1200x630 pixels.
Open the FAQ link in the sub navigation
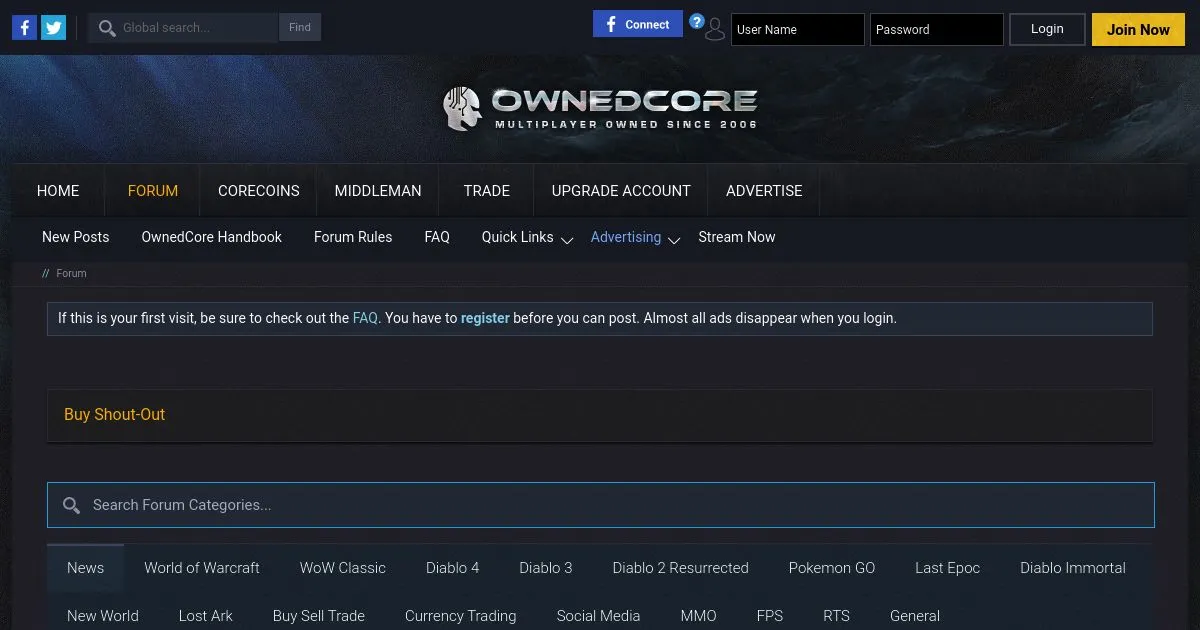point(437,237)
